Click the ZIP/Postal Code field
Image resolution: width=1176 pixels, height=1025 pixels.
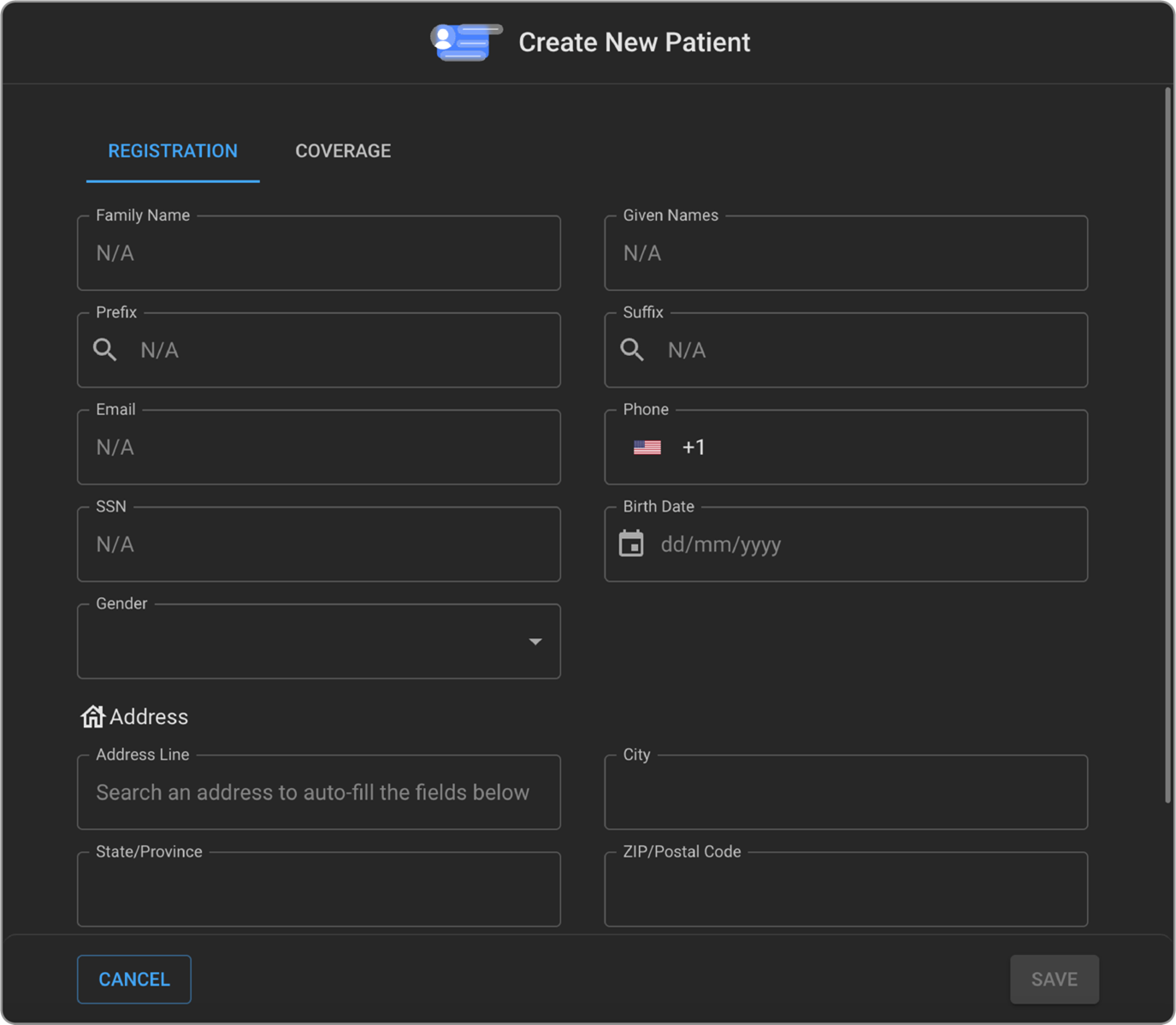point(845,890)
